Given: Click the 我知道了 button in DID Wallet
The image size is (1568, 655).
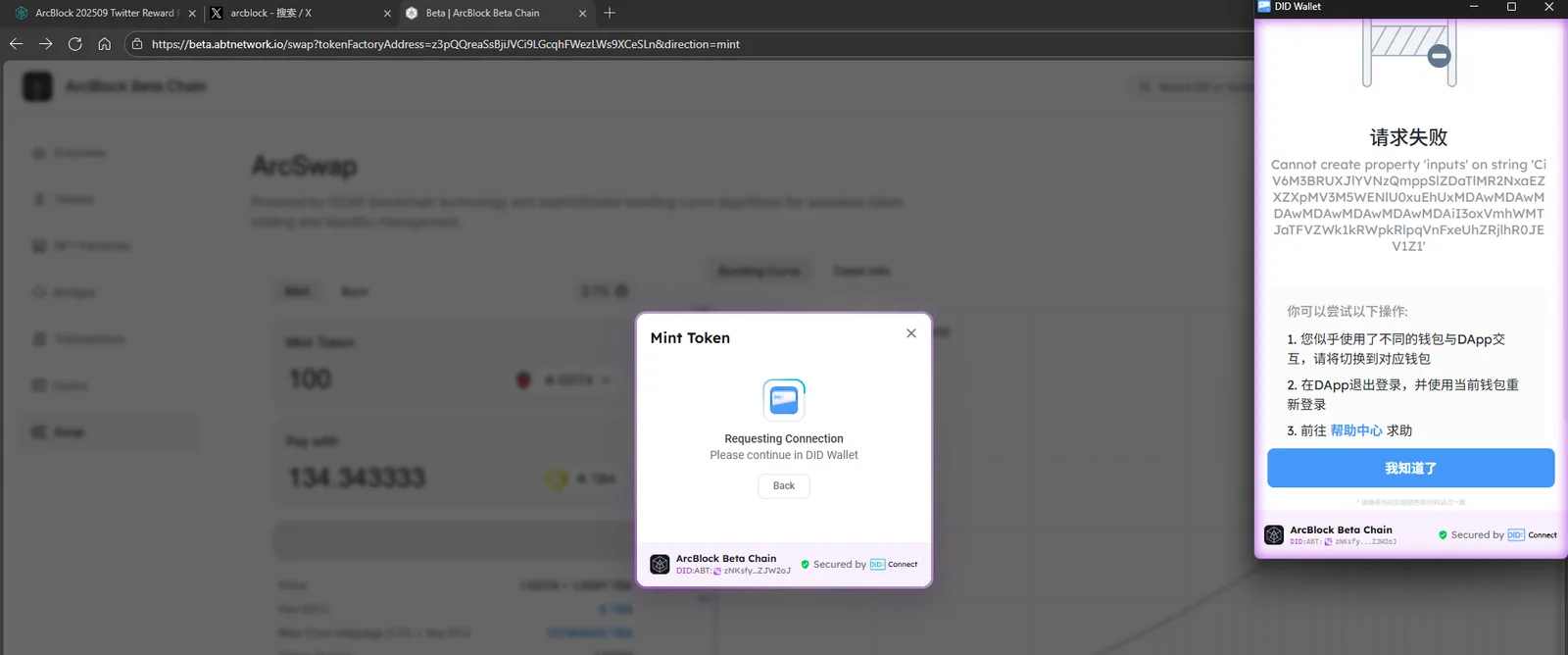Looking at the screenshot, I should [x=1410, y=468].
